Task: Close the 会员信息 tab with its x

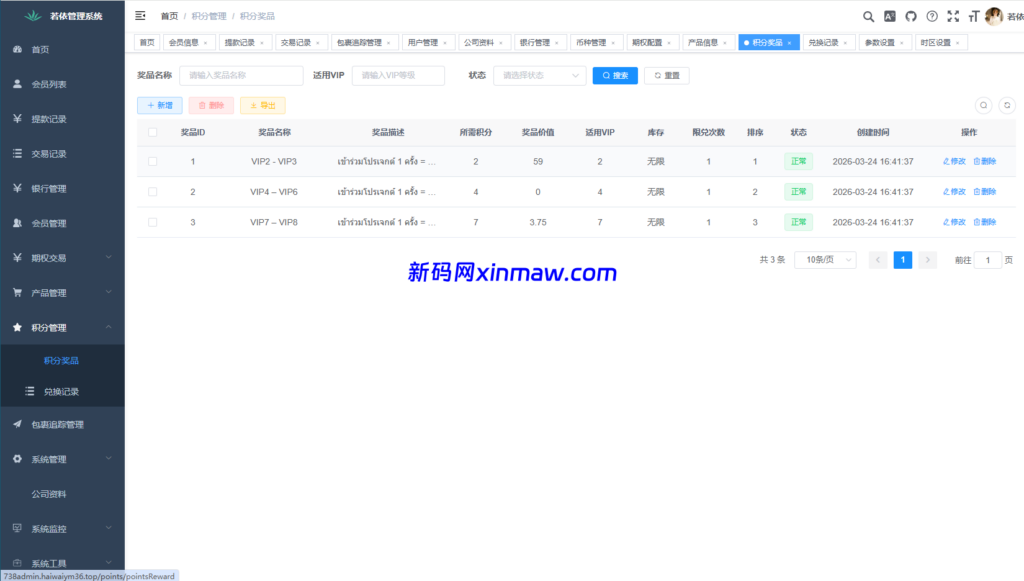Action: point(206,43)
